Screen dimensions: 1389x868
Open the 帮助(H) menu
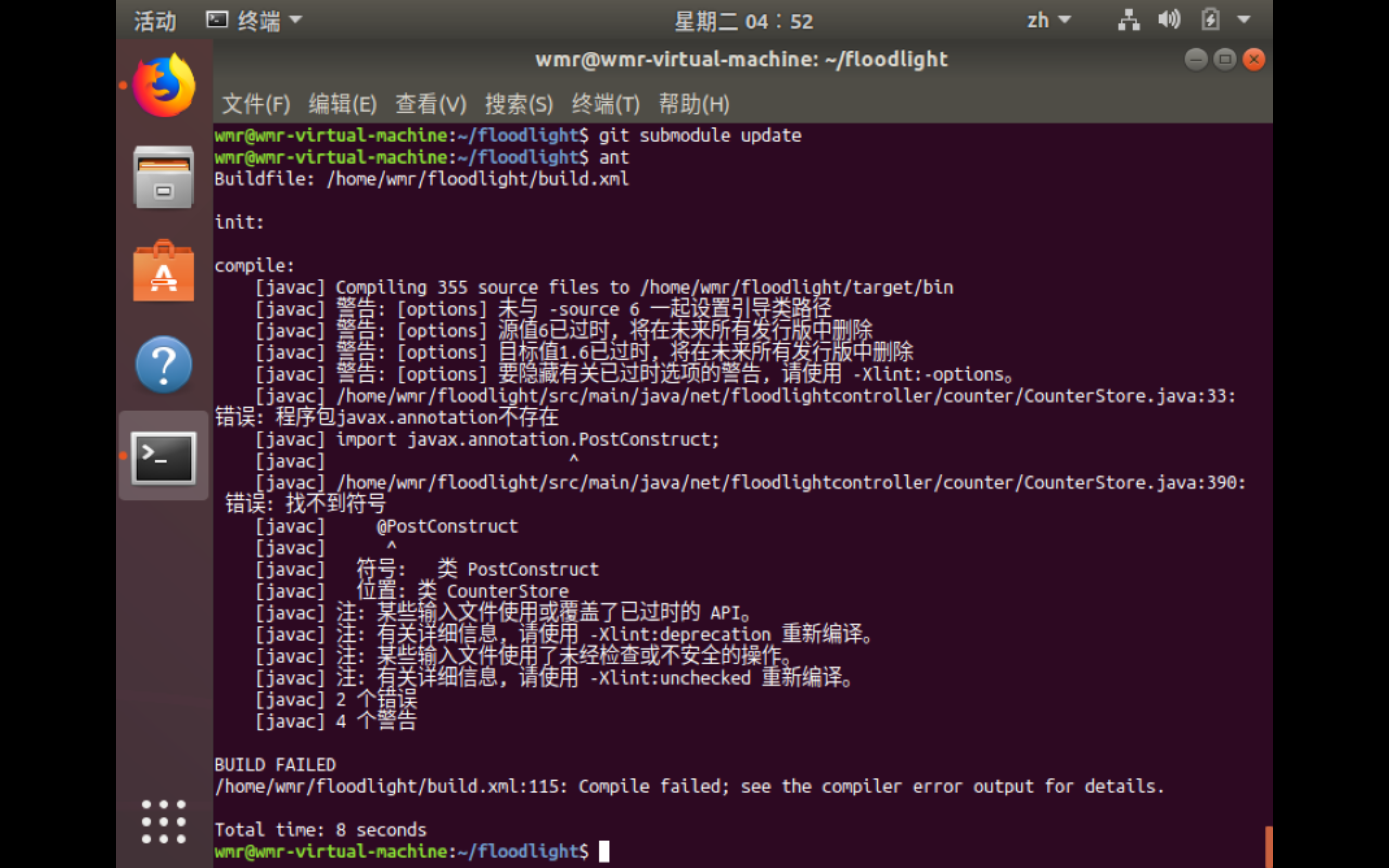click(694, 104)
